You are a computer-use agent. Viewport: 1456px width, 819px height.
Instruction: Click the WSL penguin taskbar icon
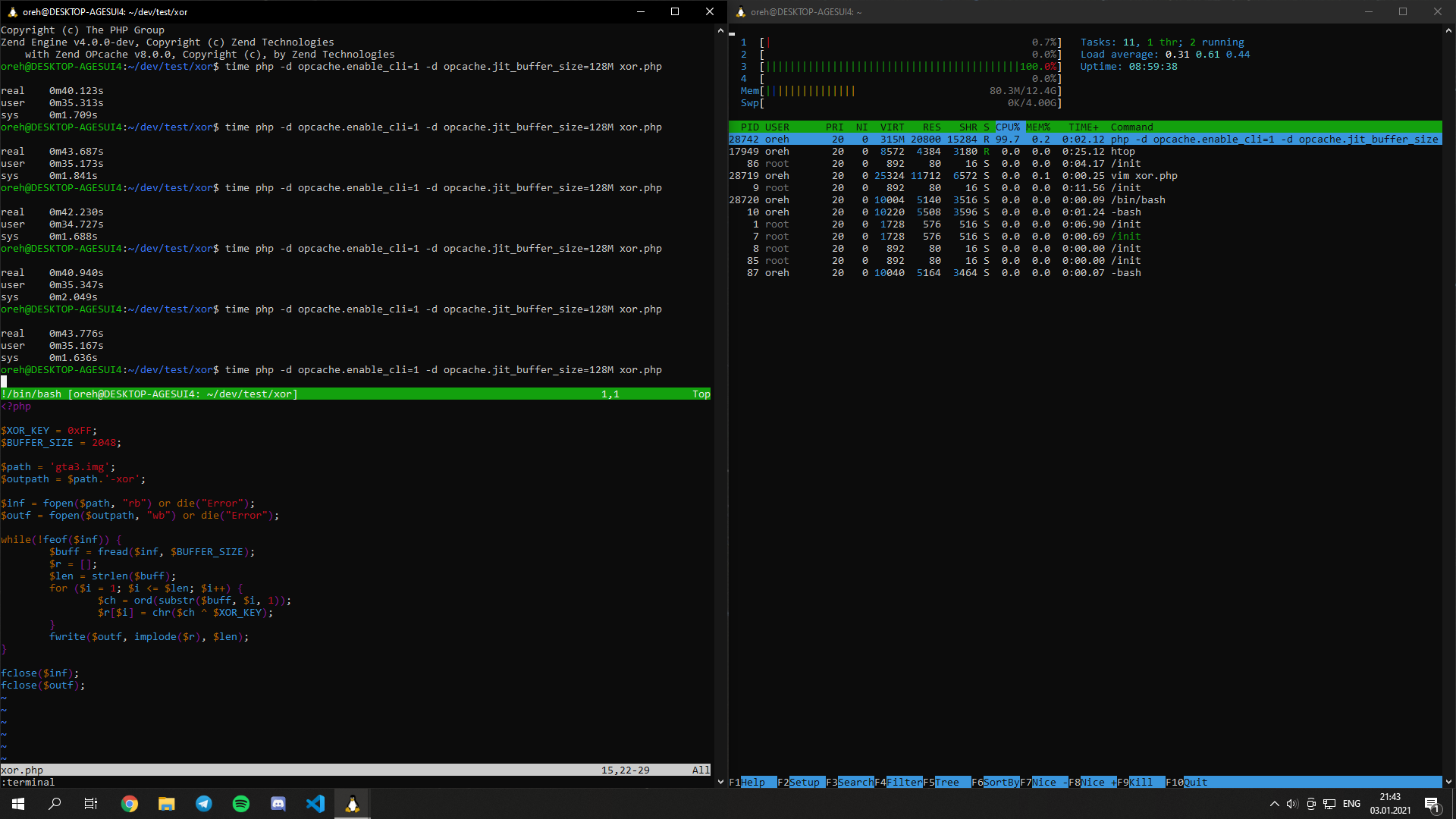pos(353,804)
